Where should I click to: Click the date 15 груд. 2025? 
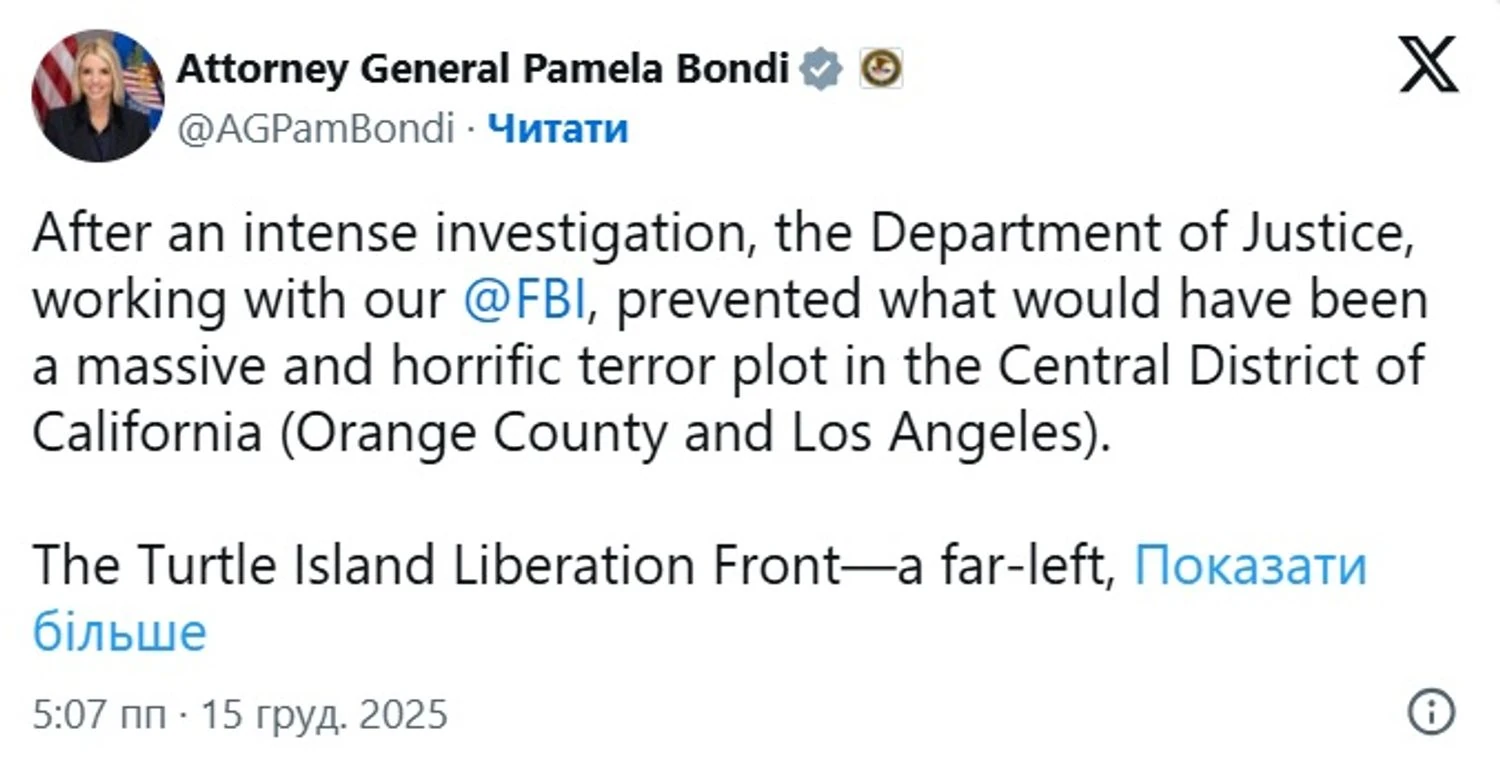click(324, 715)
